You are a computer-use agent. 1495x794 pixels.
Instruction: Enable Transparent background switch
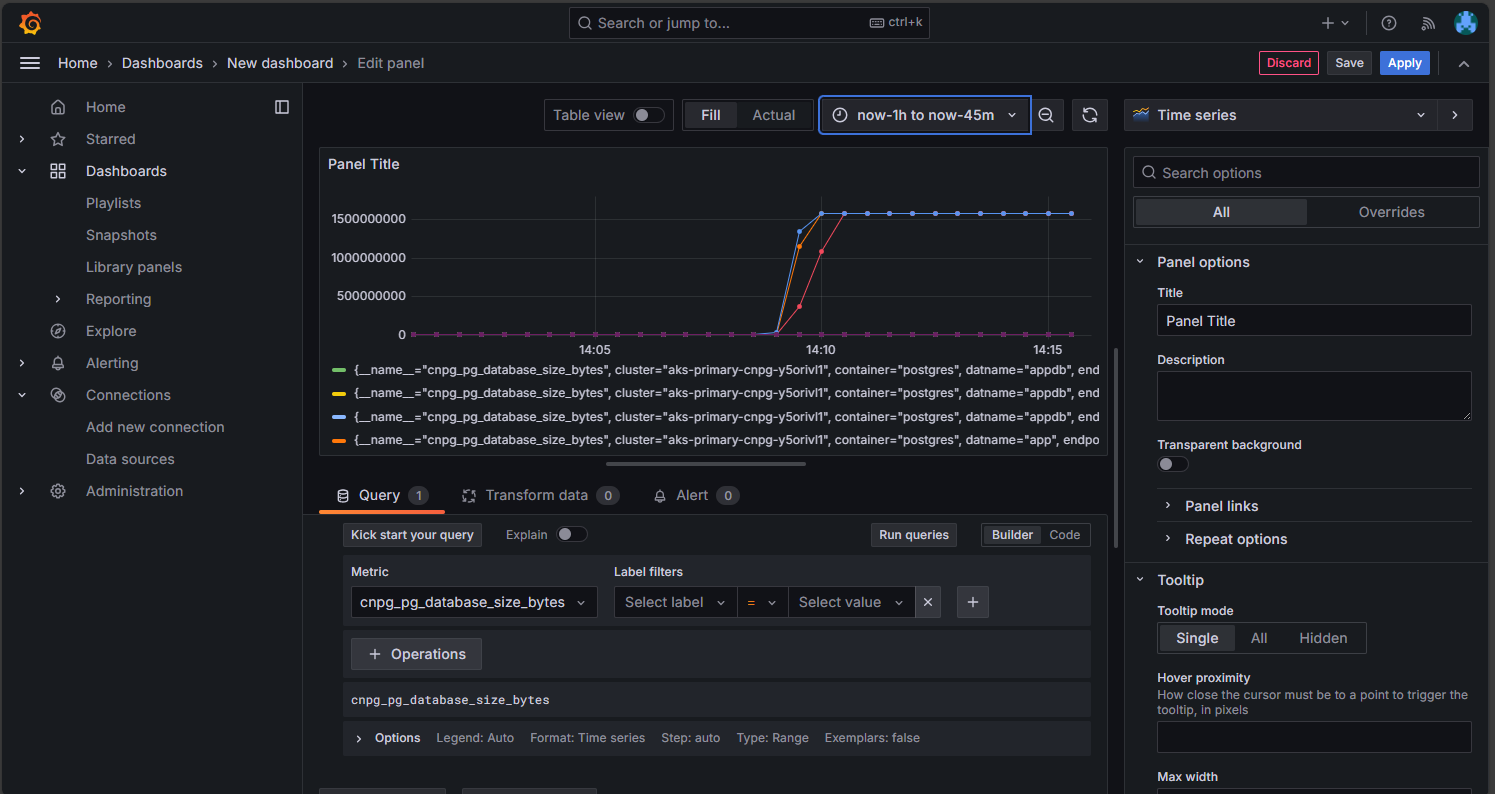pos(1172,464)
